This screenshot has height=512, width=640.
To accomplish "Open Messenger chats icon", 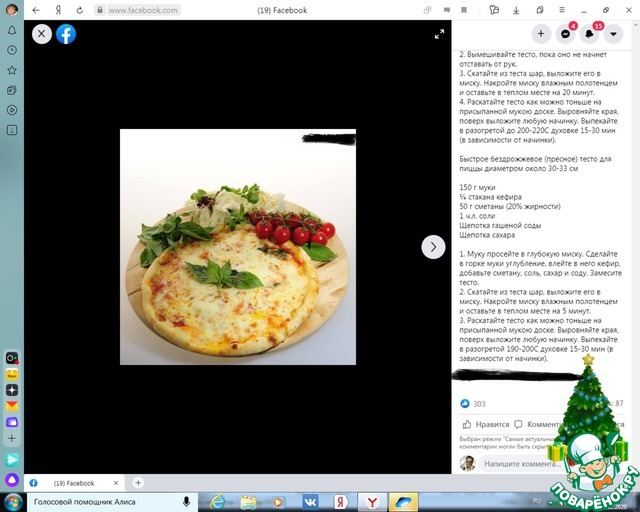I will (x=565, y=33).
